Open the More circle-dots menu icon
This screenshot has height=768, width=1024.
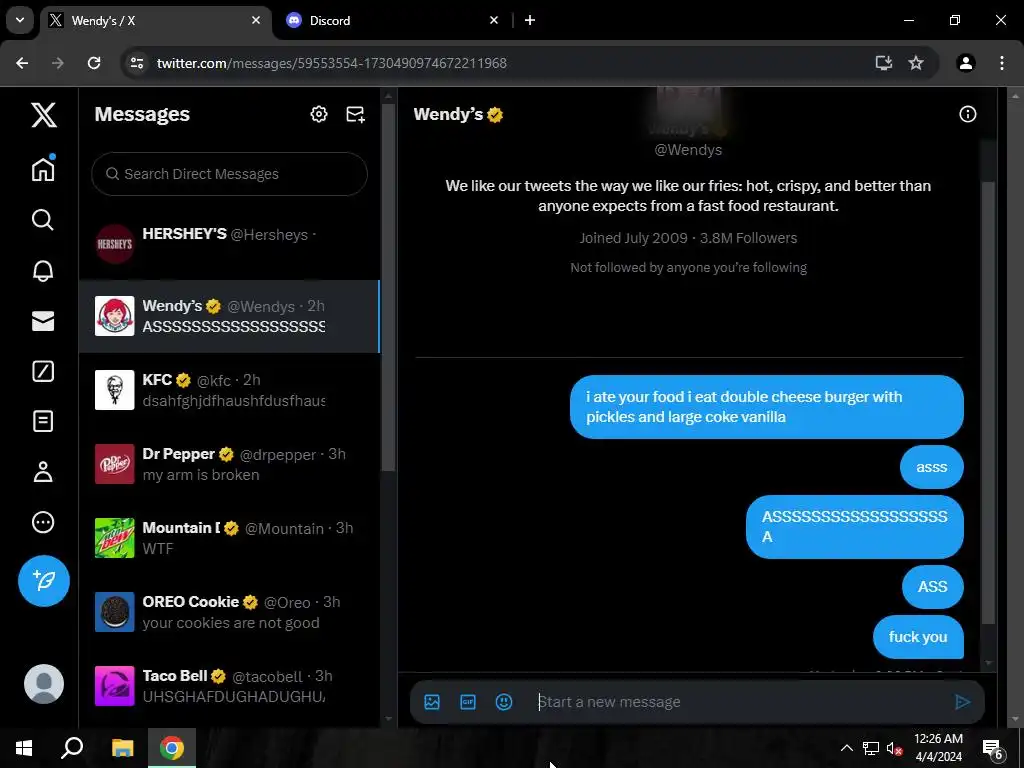tap(43, 522)
